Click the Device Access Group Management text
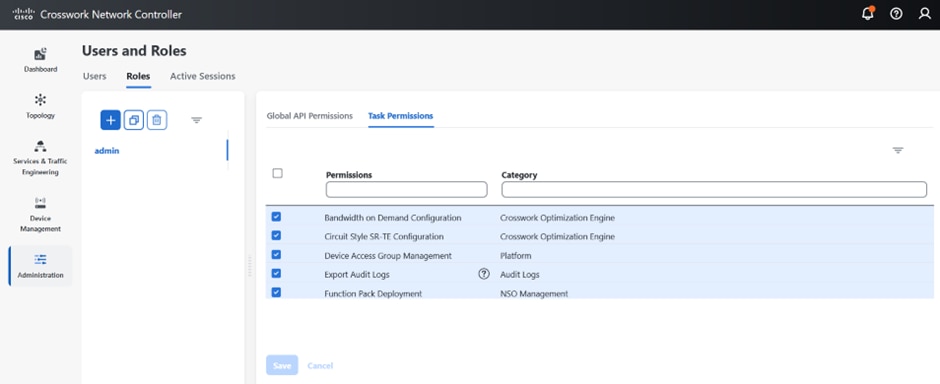Screen dimensions: 940x384 (x=388, y=256)
